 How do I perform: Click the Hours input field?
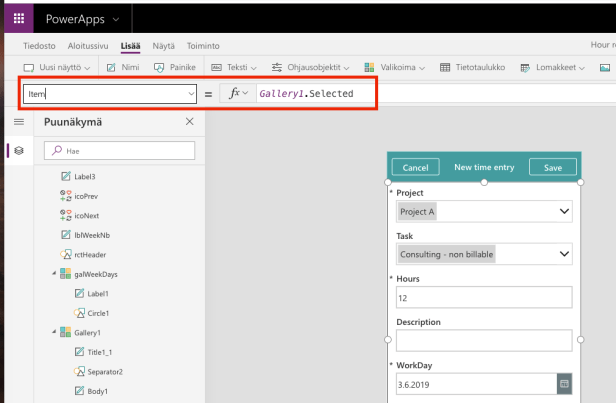tap(483, 297)
